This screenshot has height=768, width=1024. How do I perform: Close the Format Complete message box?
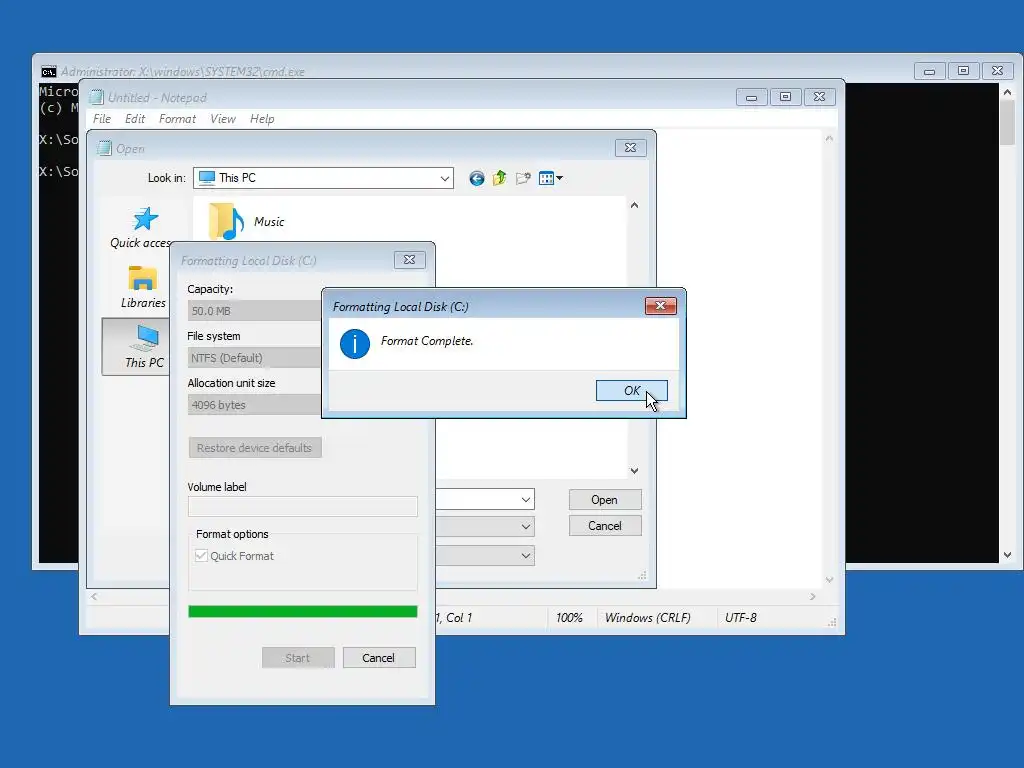[x=660, y=306]
